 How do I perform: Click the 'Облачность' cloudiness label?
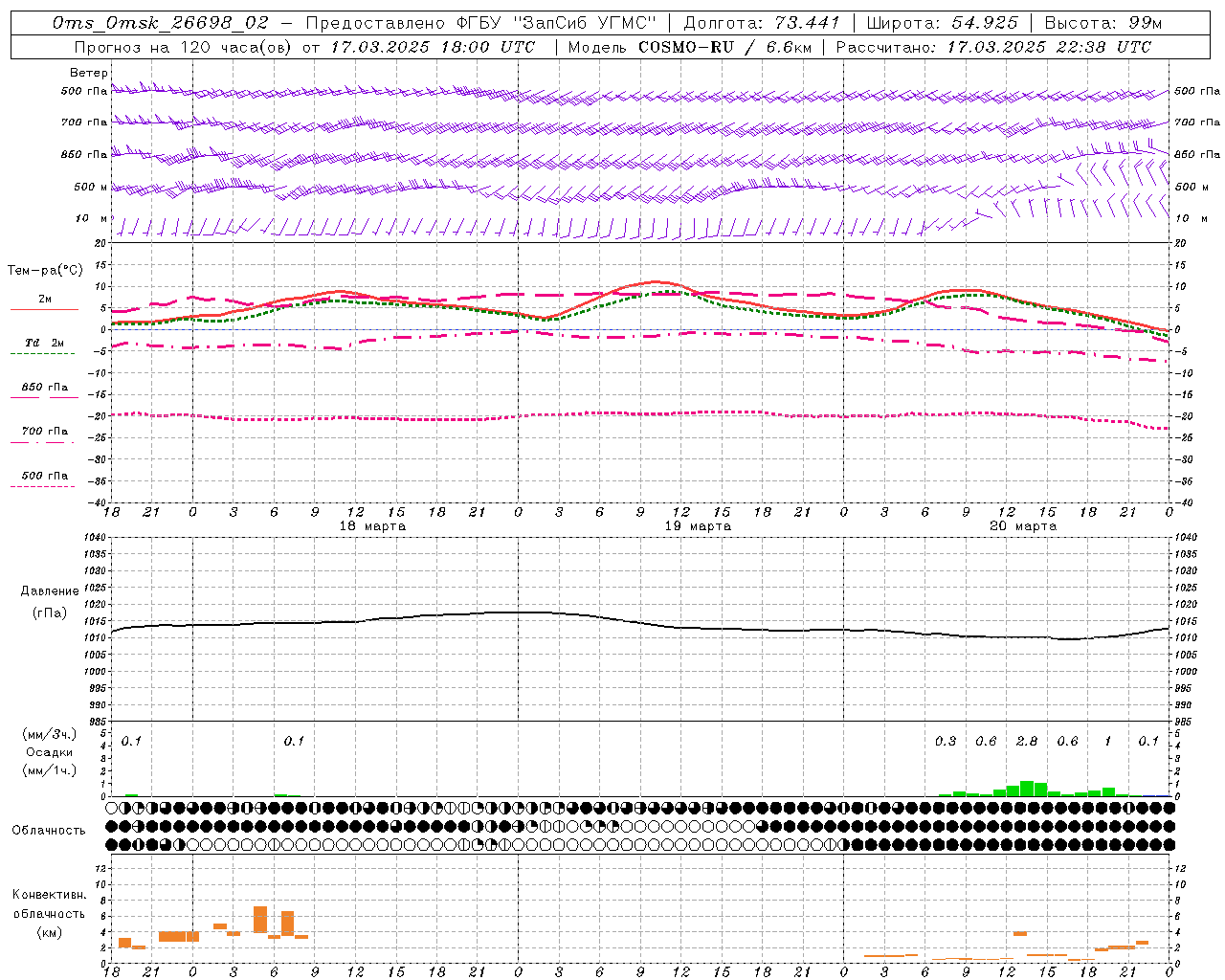click(49, 831)
